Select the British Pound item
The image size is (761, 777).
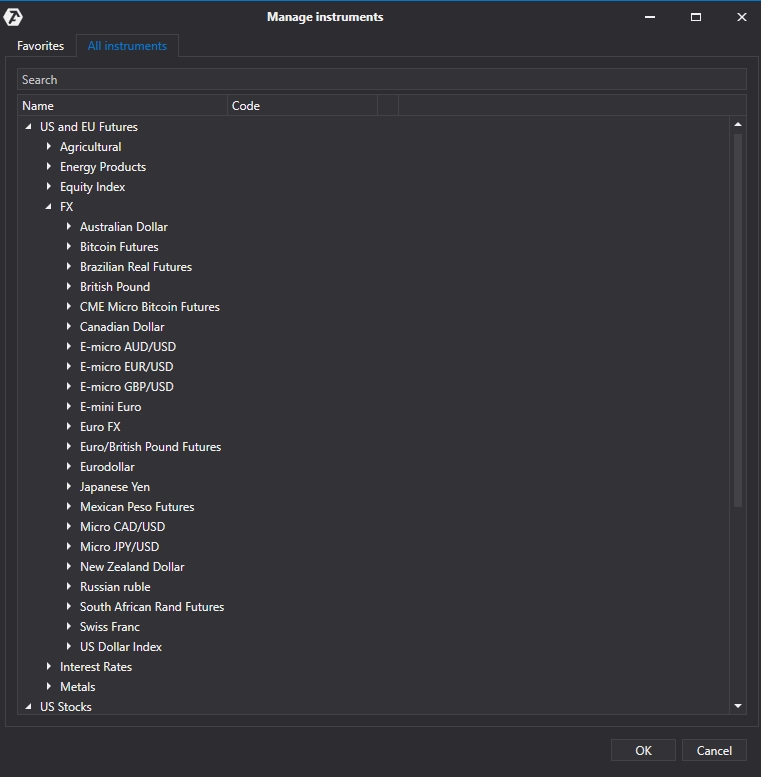tap(115, 287)
